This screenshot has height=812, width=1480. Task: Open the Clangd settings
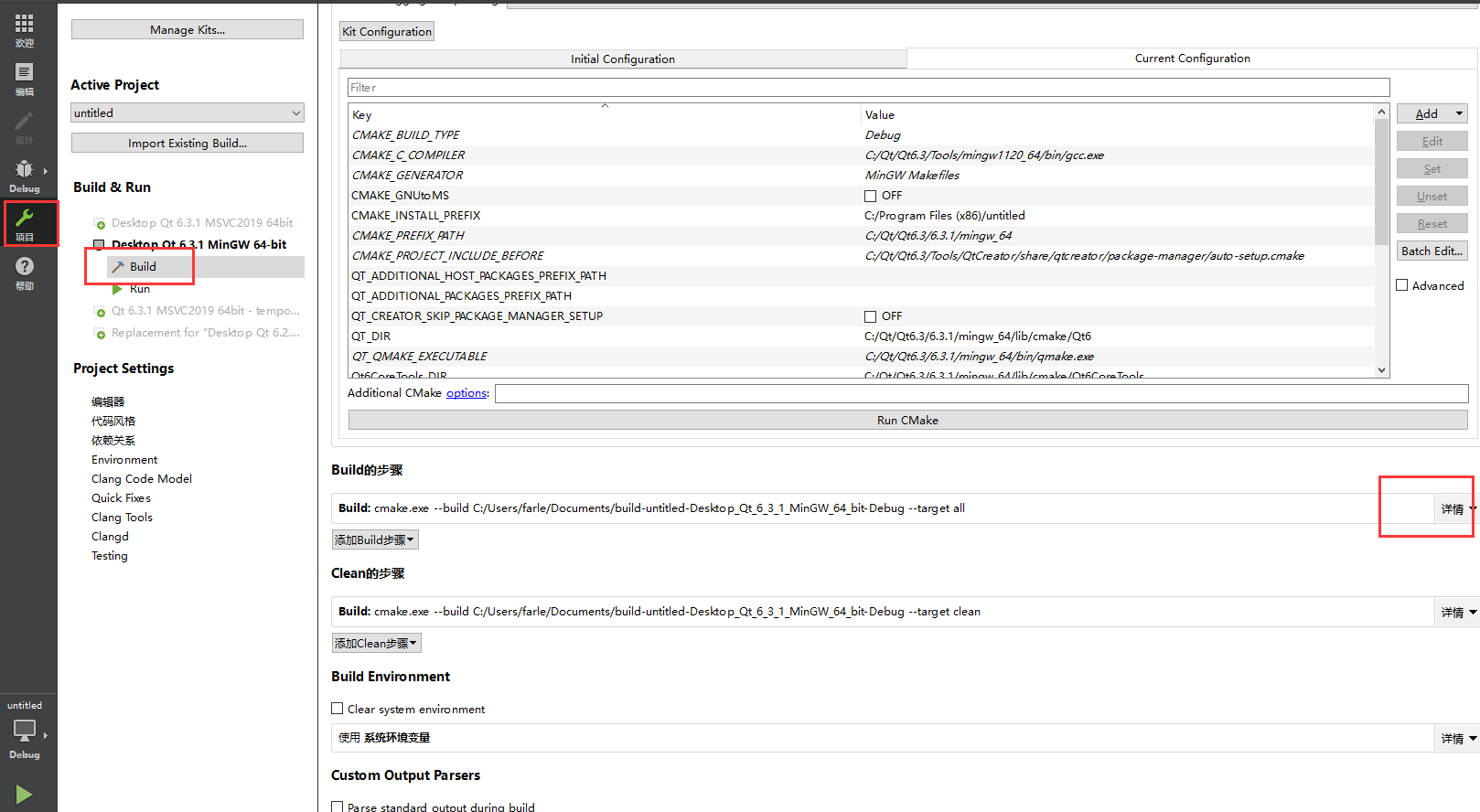coord(110,536)
